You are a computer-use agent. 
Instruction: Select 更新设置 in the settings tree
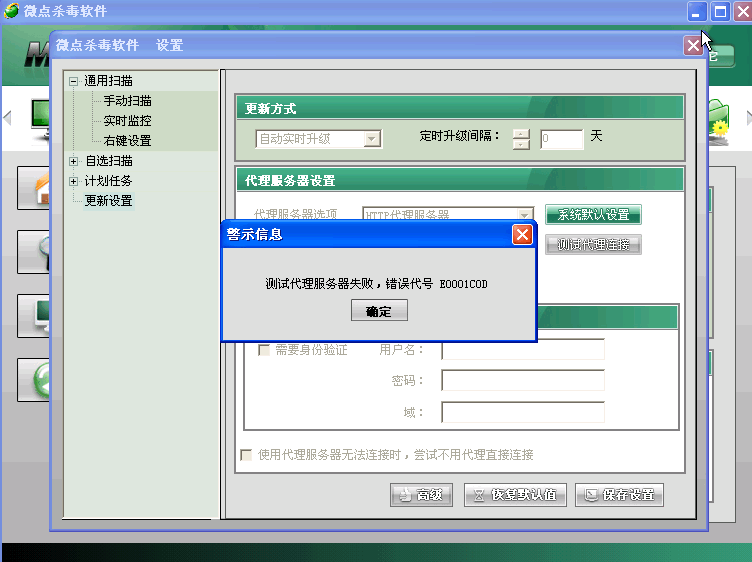(x=109, y=201)
